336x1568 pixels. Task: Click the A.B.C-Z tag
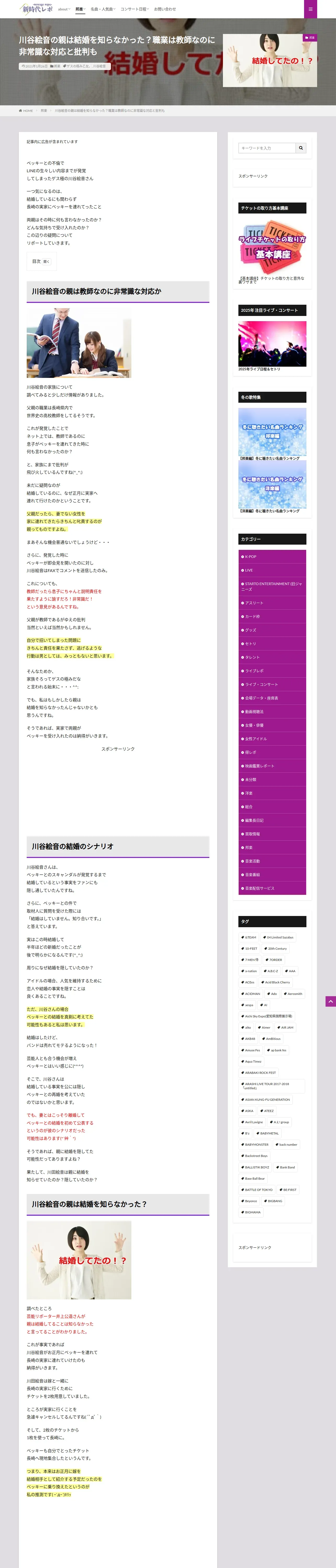coord(271,971)
